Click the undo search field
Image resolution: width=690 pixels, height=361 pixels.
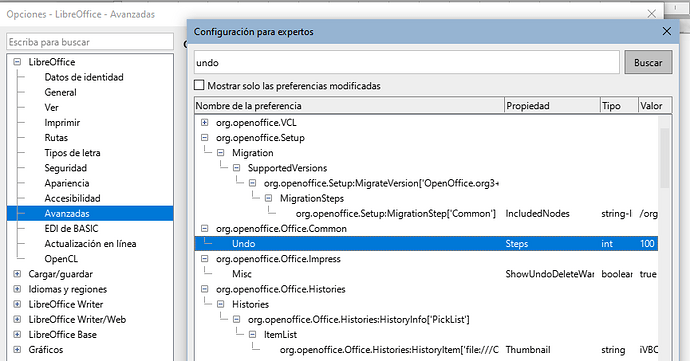tap(407, 63)
